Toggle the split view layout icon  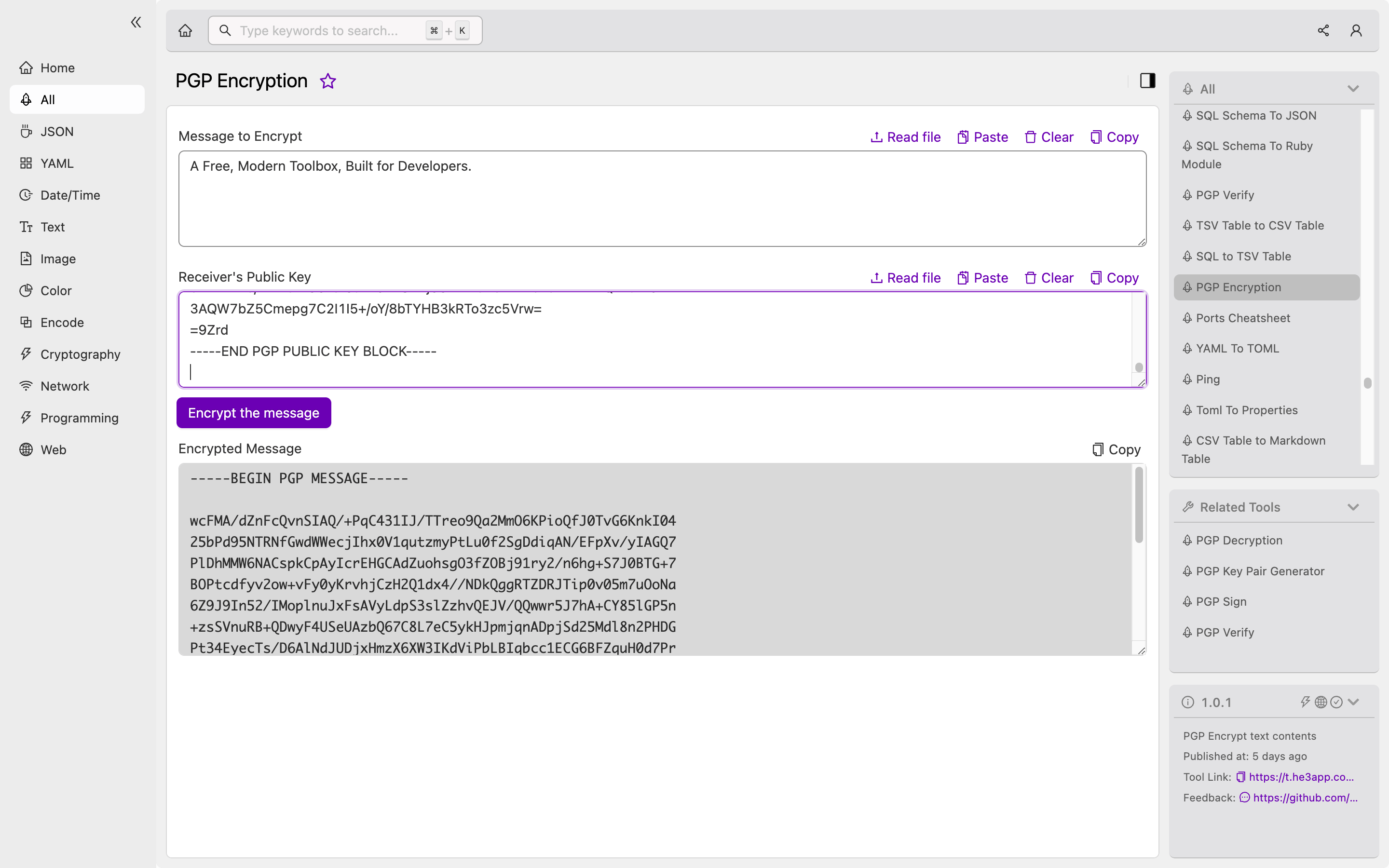(1148, 80)
